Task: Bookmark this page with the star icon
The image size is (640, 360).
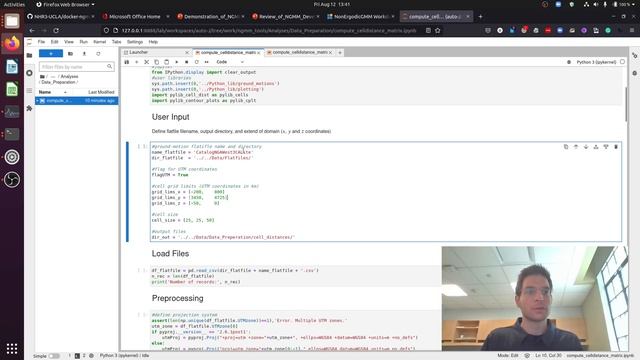Action: tap(438, 31)
